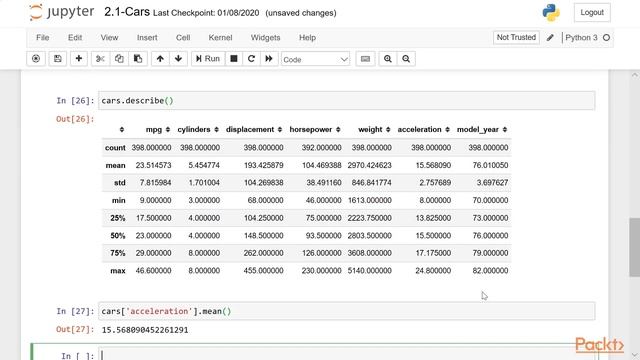Click Python 3 kernel name
The image size is (640, 360).
click(x=581, y=38)
